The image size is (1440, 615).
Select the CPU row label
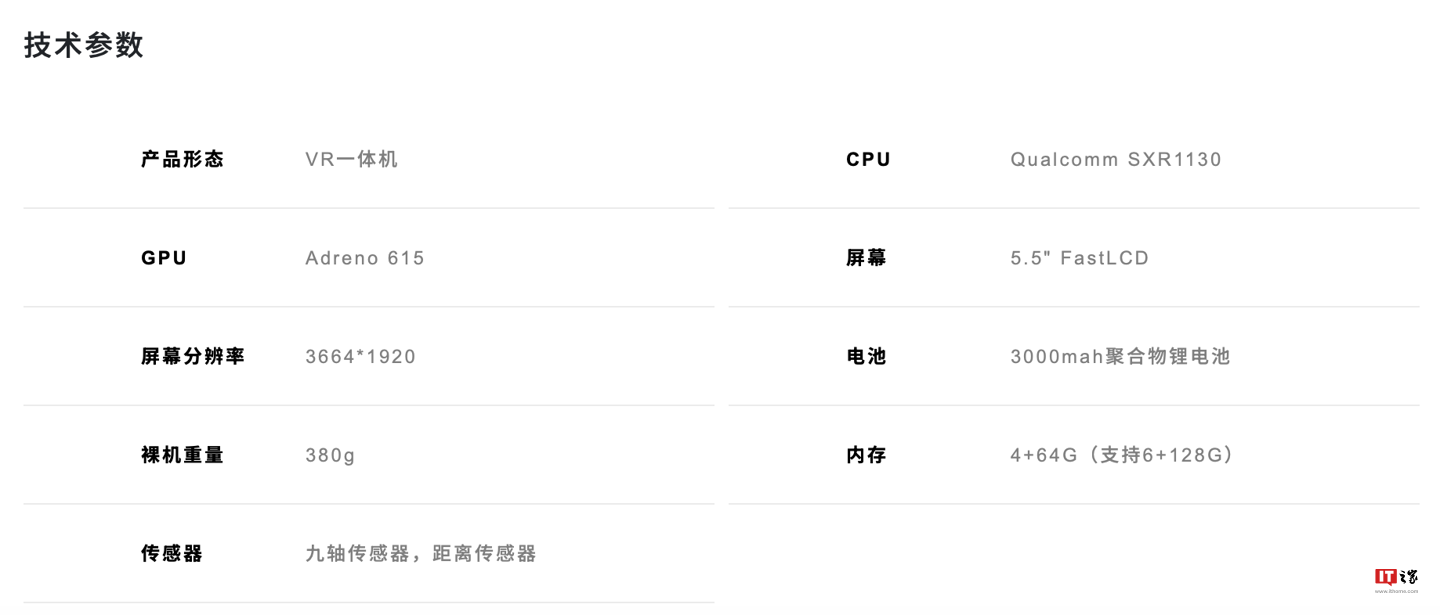[868, 159]
